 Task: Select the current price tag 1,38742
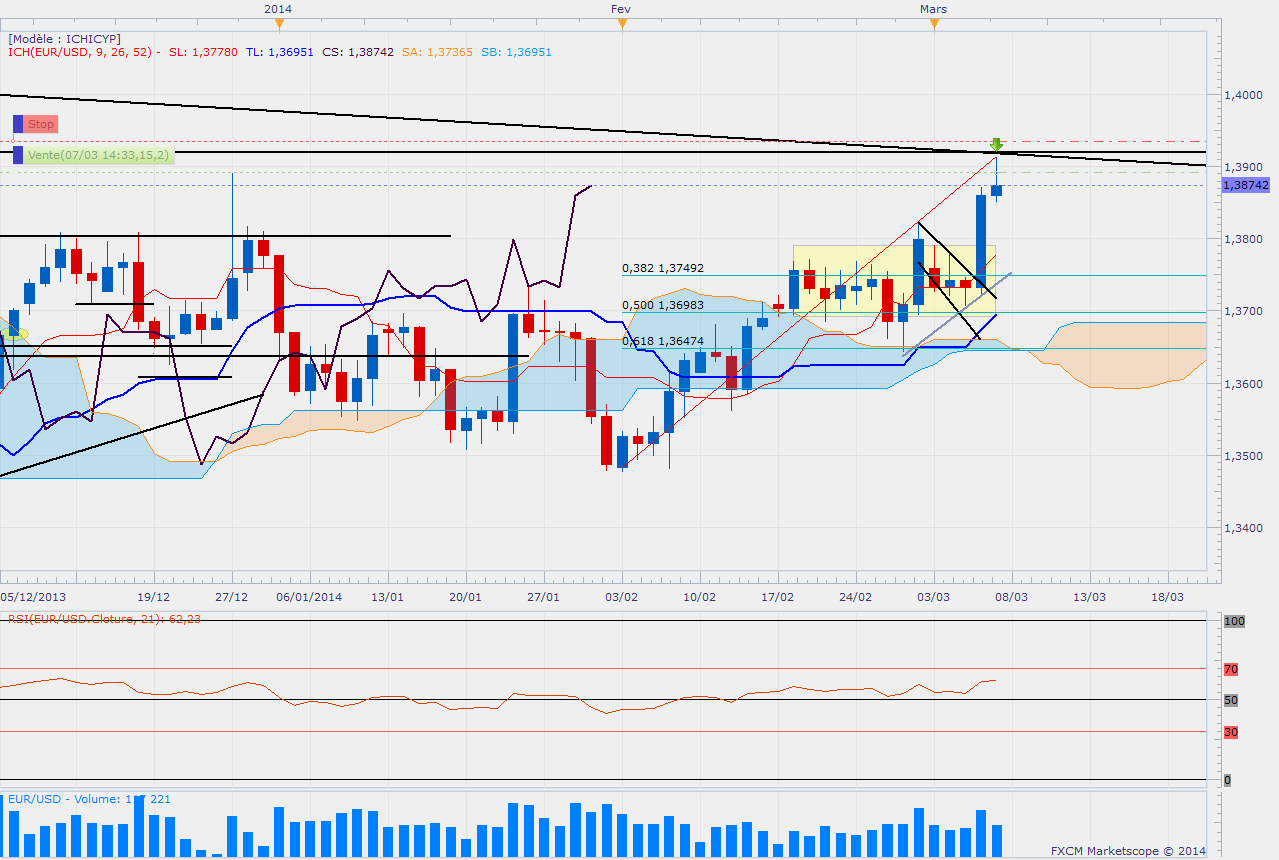[1246, 185]
